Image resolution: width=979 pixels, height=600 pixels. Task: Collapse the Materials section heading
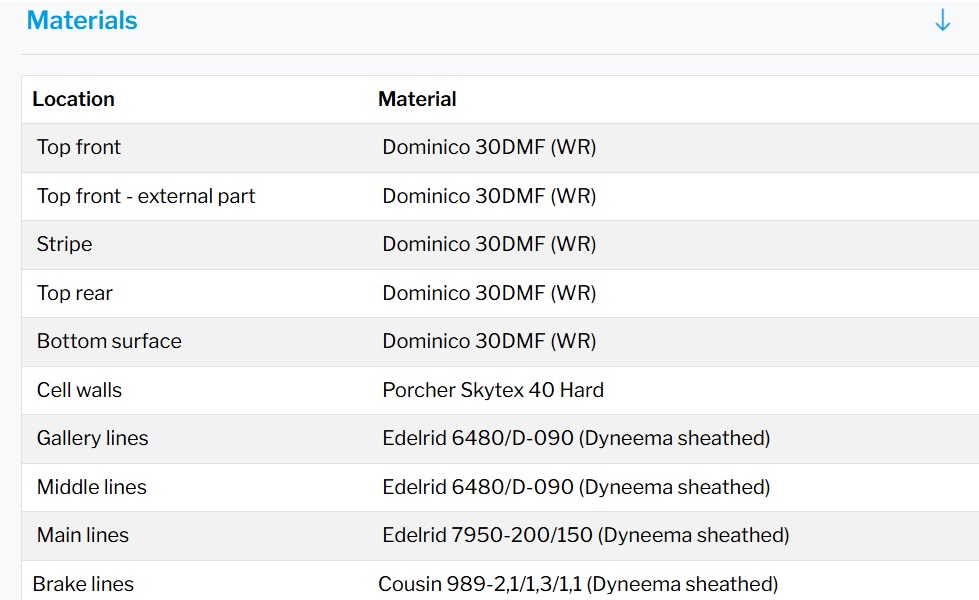click(x=82, y=21)
